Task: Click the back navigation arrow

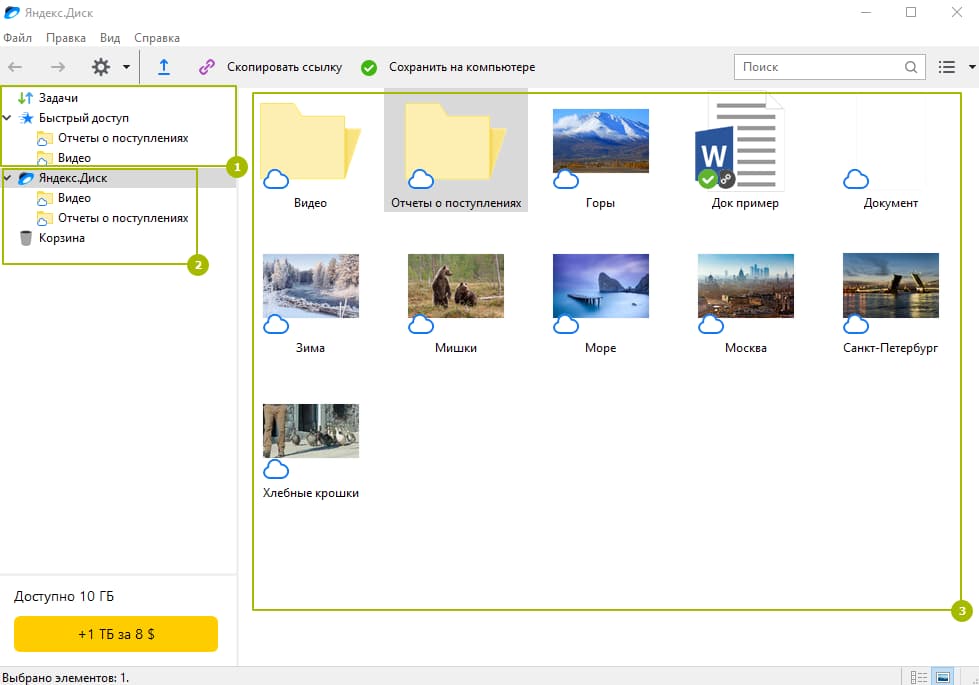Action: (x=16, y=67)
